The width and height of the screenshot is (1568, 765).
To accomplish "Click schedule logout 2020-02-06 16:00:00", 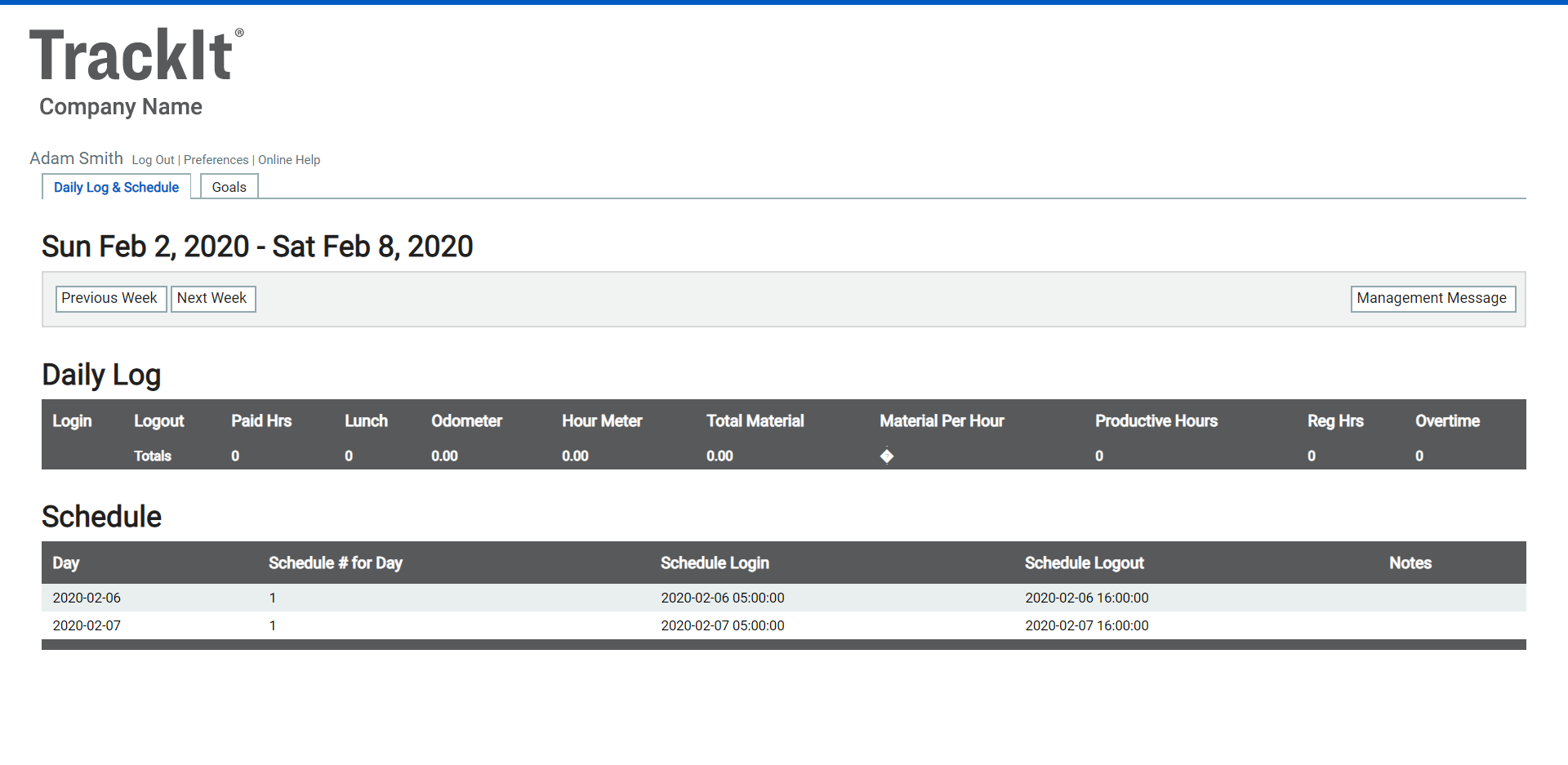I will [1087, 598].
